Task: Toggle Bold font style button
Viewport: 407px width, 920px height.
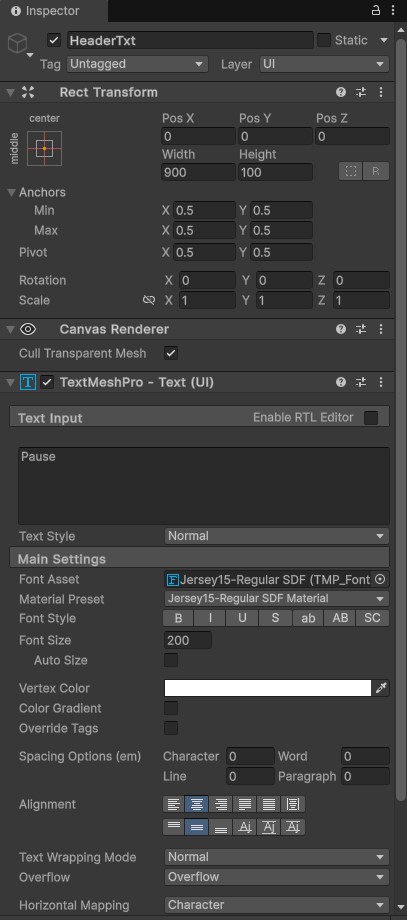Action: pyautogui.click(x=178, y=618)
